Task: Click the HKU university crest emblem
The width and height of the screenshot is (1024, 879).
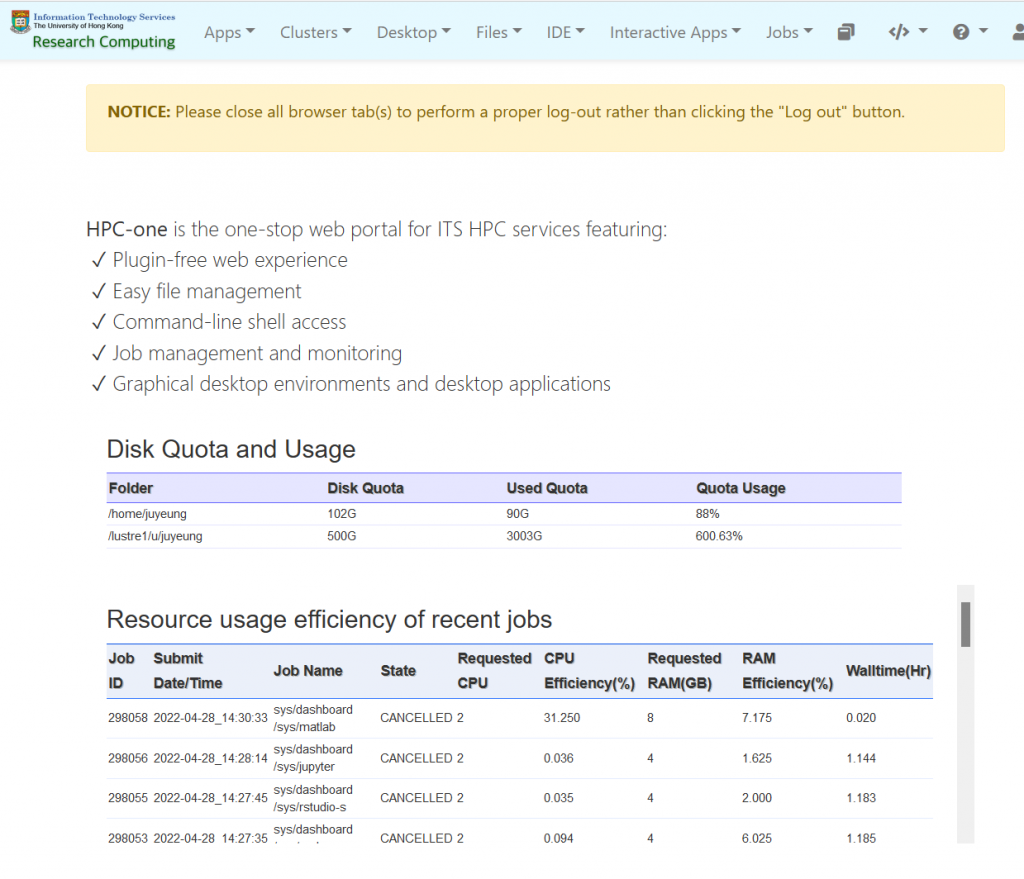Action: click(x=21, y=21)
